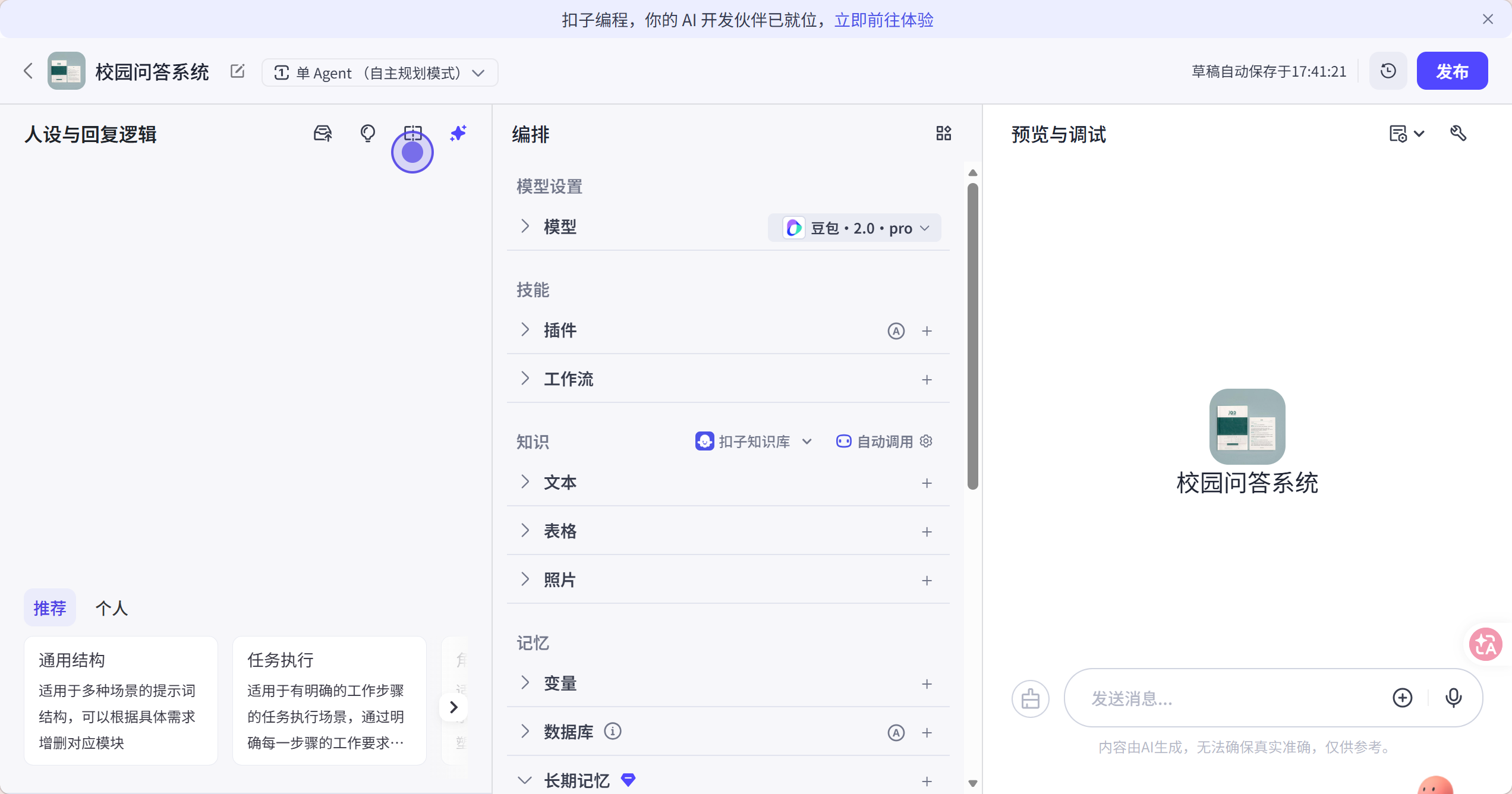Open the debug wrench icon in 预览与调试
The image size is (1512, 794).
click(1459, 133)
